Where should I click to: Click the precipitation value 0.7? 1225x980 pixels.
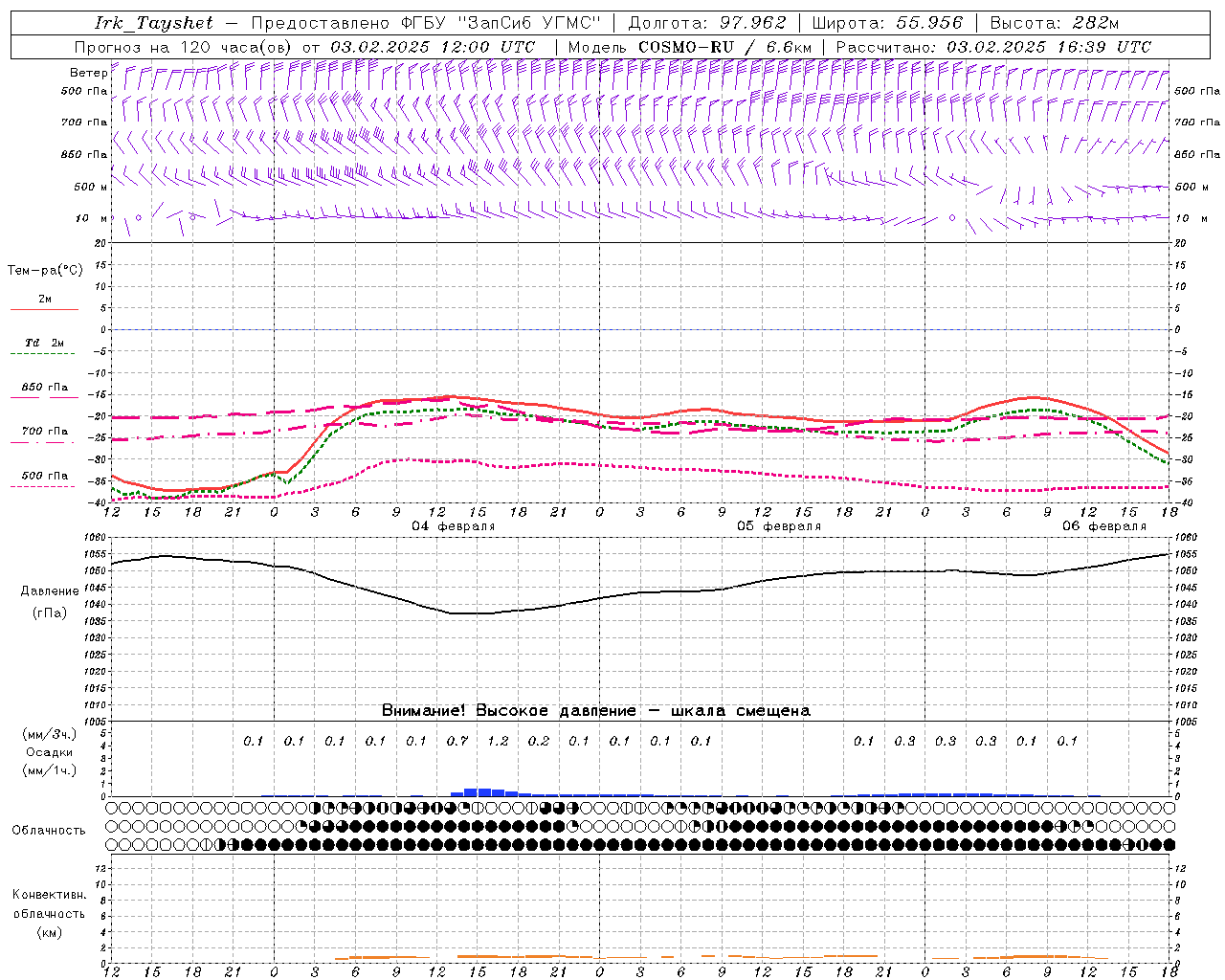pos(457,741)
